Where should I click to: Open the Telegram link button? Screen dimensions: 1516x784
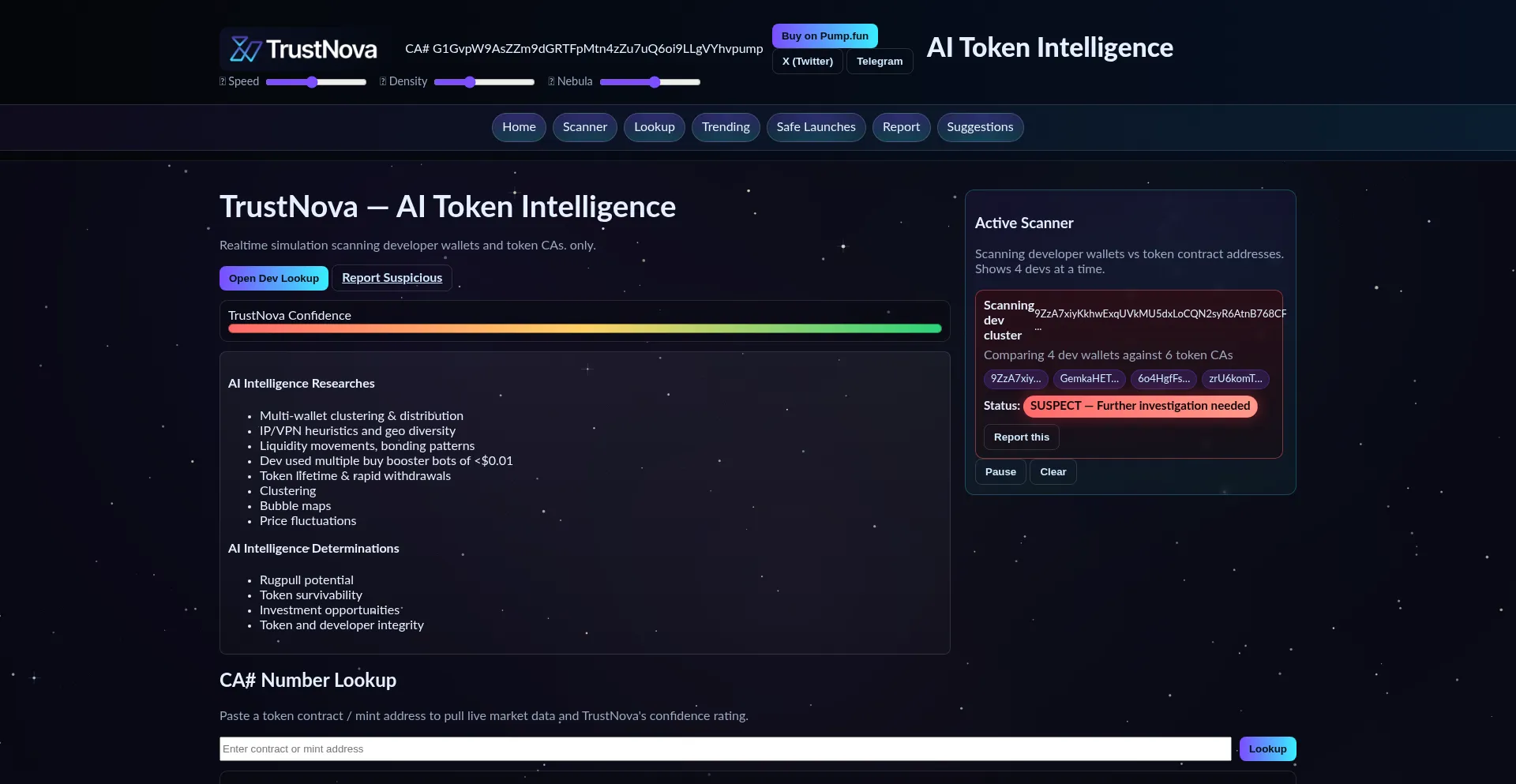879,62
